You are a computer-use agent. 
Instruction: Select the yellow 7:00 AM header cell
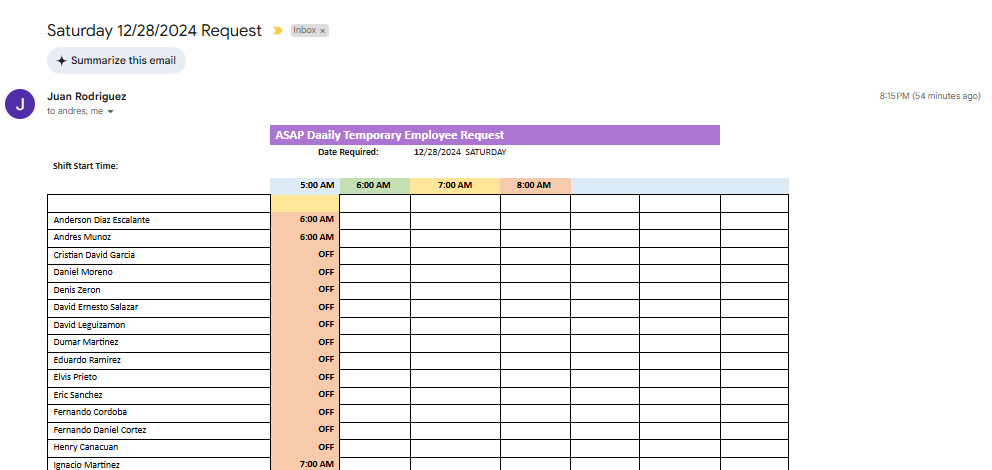pyautogui.click(x=454, y=186)
